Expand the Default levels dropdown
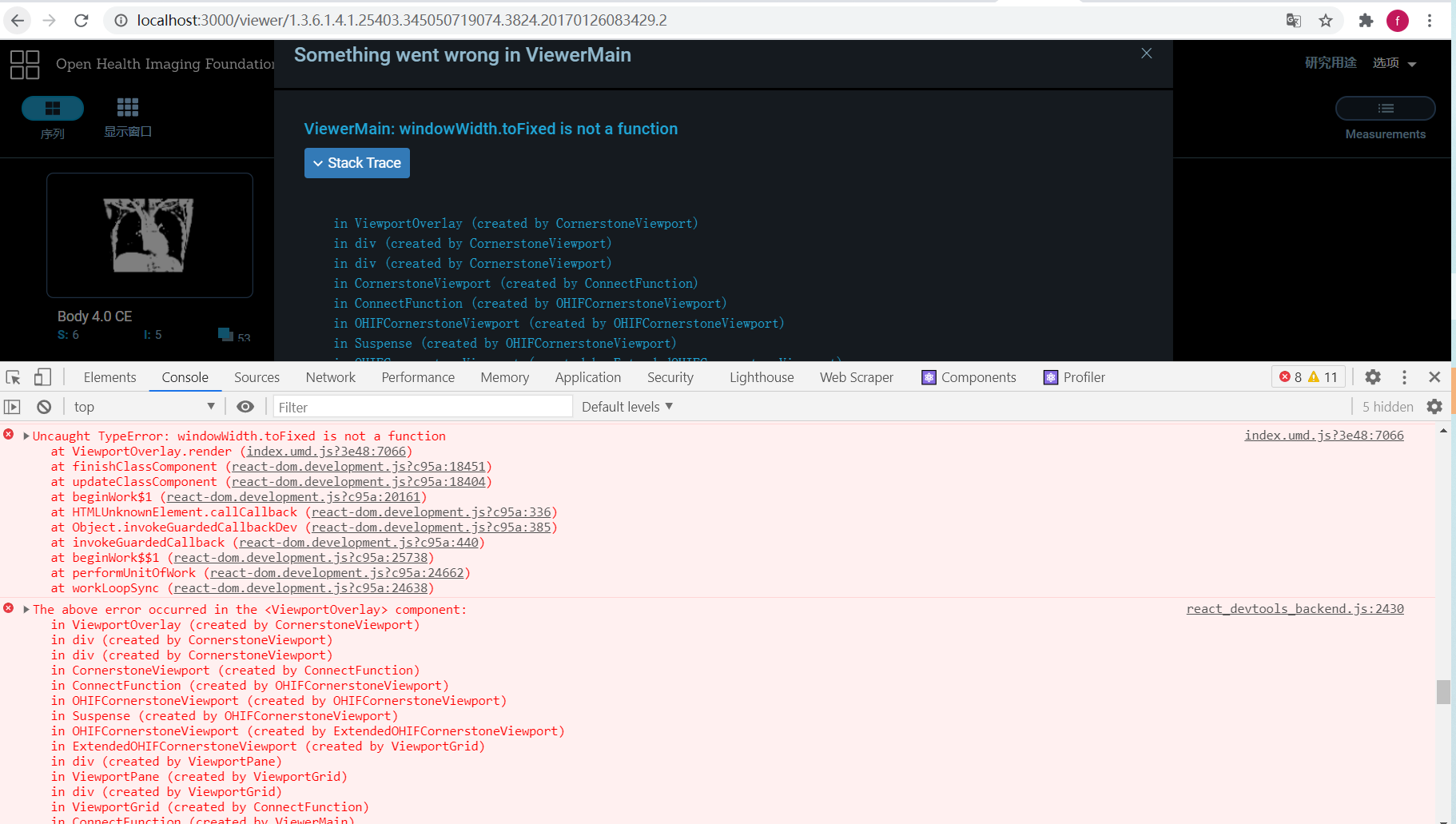This screenshot has height=824, width=1456. [626, 406]
